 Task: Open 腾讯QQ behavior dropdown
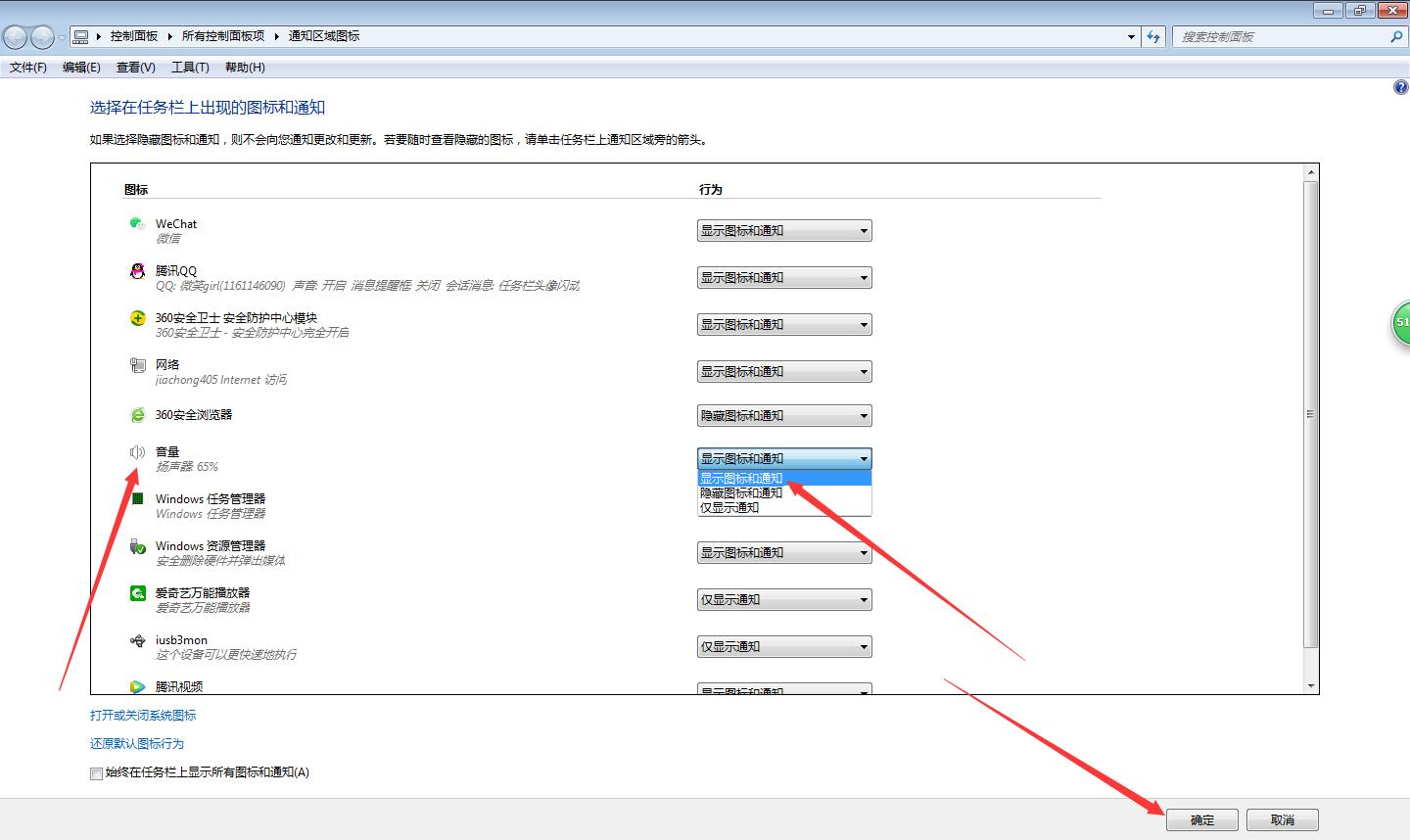[784, 278]
